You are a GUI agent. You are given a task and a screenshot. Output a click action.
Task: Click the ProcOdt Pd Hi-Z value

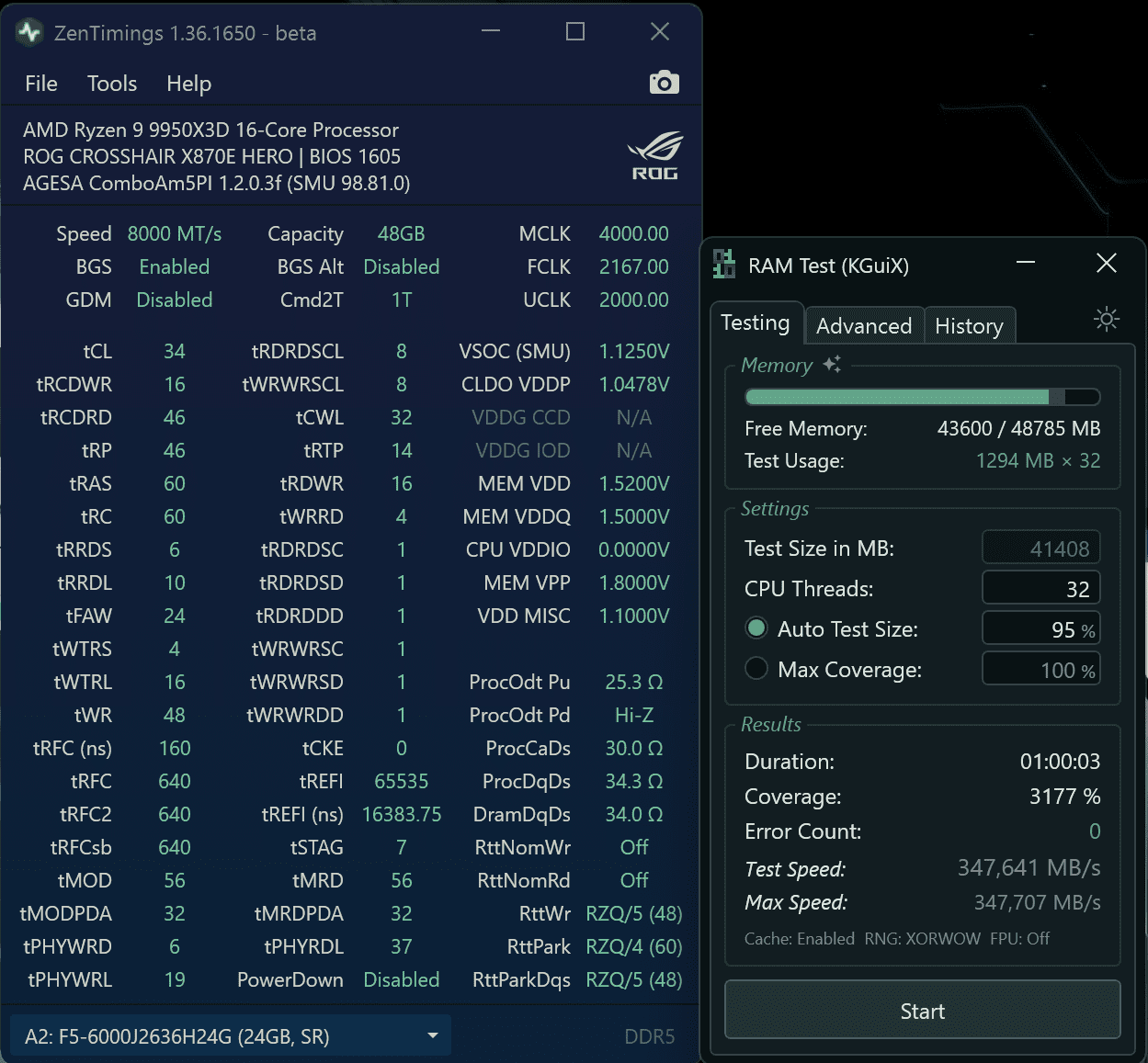[634, 716]
